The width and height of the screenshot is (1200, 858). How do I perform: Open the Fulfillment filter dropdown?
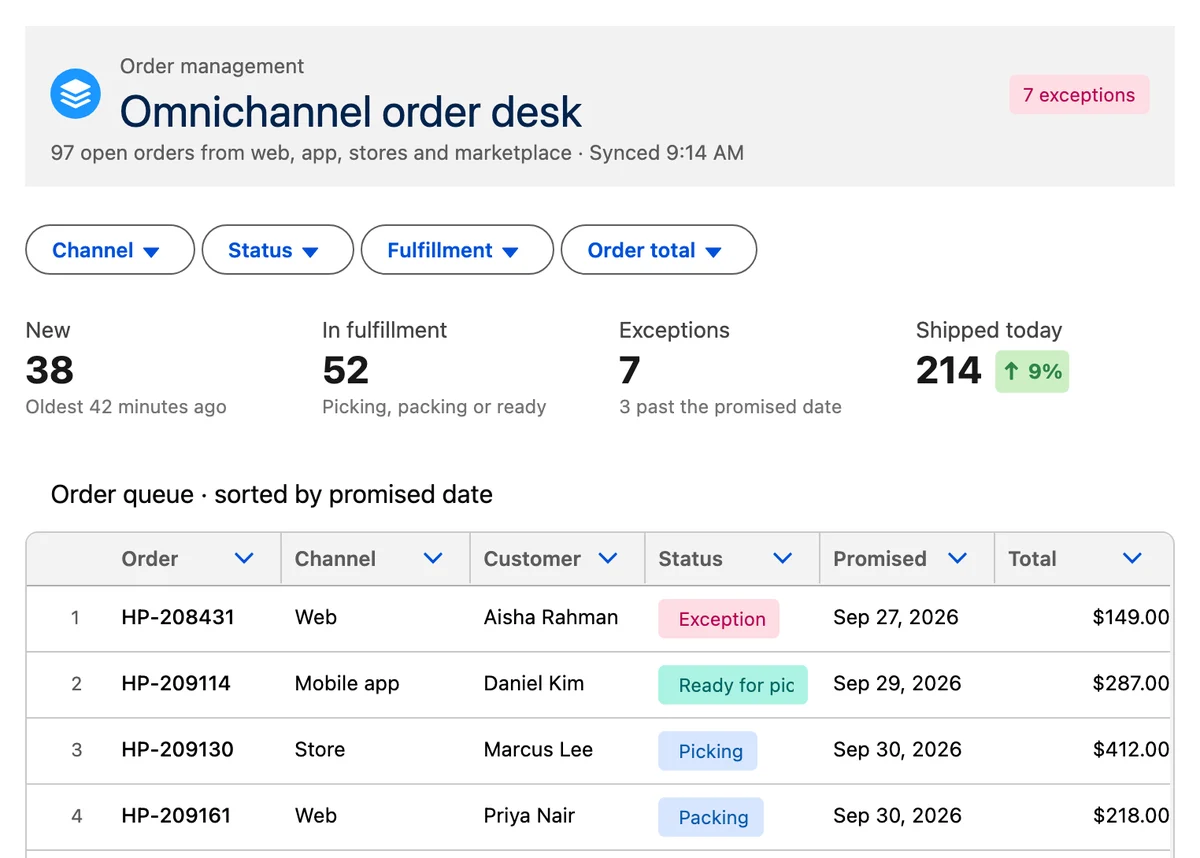[457, 250]
